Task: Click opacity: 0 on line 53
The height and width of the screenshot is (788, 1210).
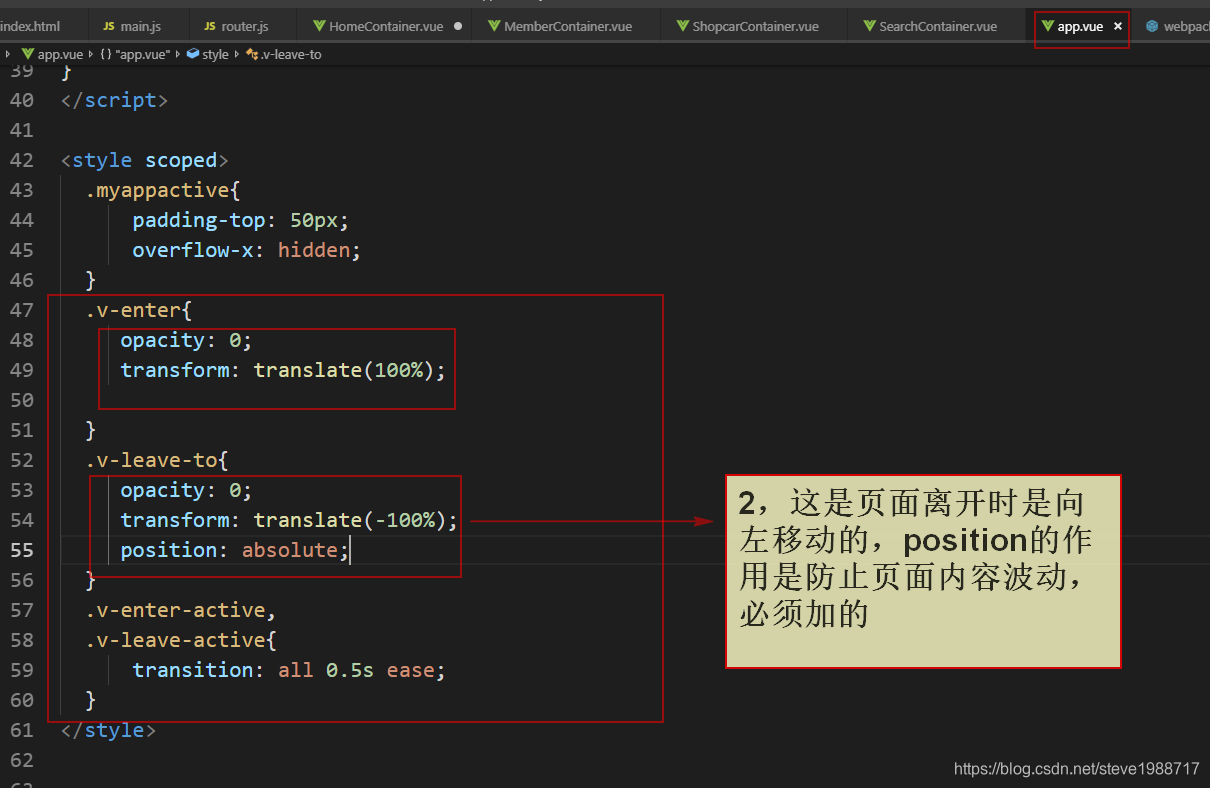Action: tap(187, 490)
